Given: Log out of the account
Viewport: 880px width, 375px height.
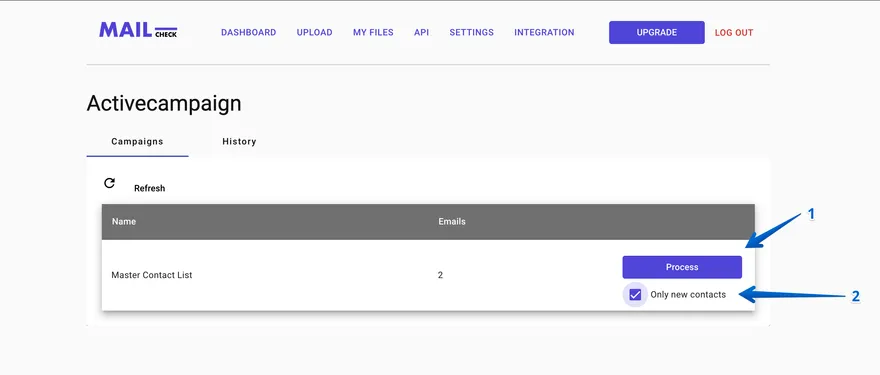Looking at the screenshot, I should click(734, 33).
